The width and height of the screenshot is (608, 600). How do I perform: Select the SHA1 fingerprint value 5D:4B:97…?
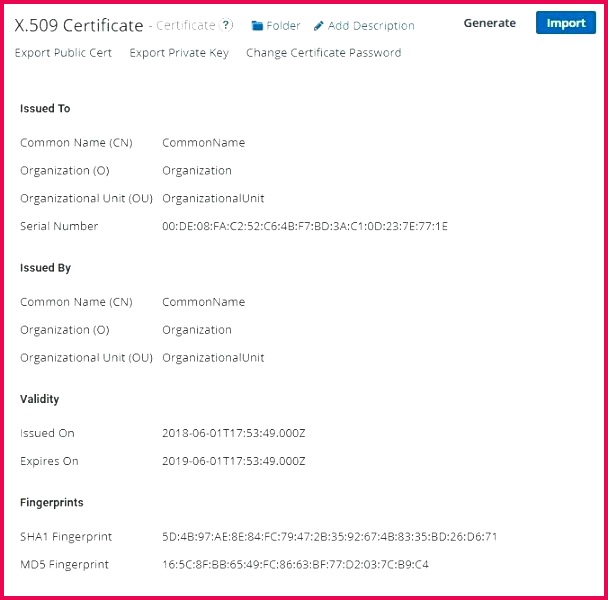pos(330,537)
